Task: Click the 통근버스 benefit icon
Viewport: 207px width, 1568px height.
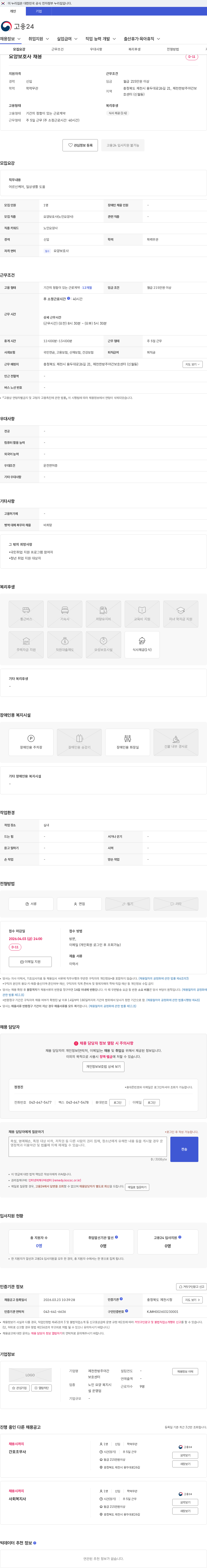Action: [x=26, y=614]
